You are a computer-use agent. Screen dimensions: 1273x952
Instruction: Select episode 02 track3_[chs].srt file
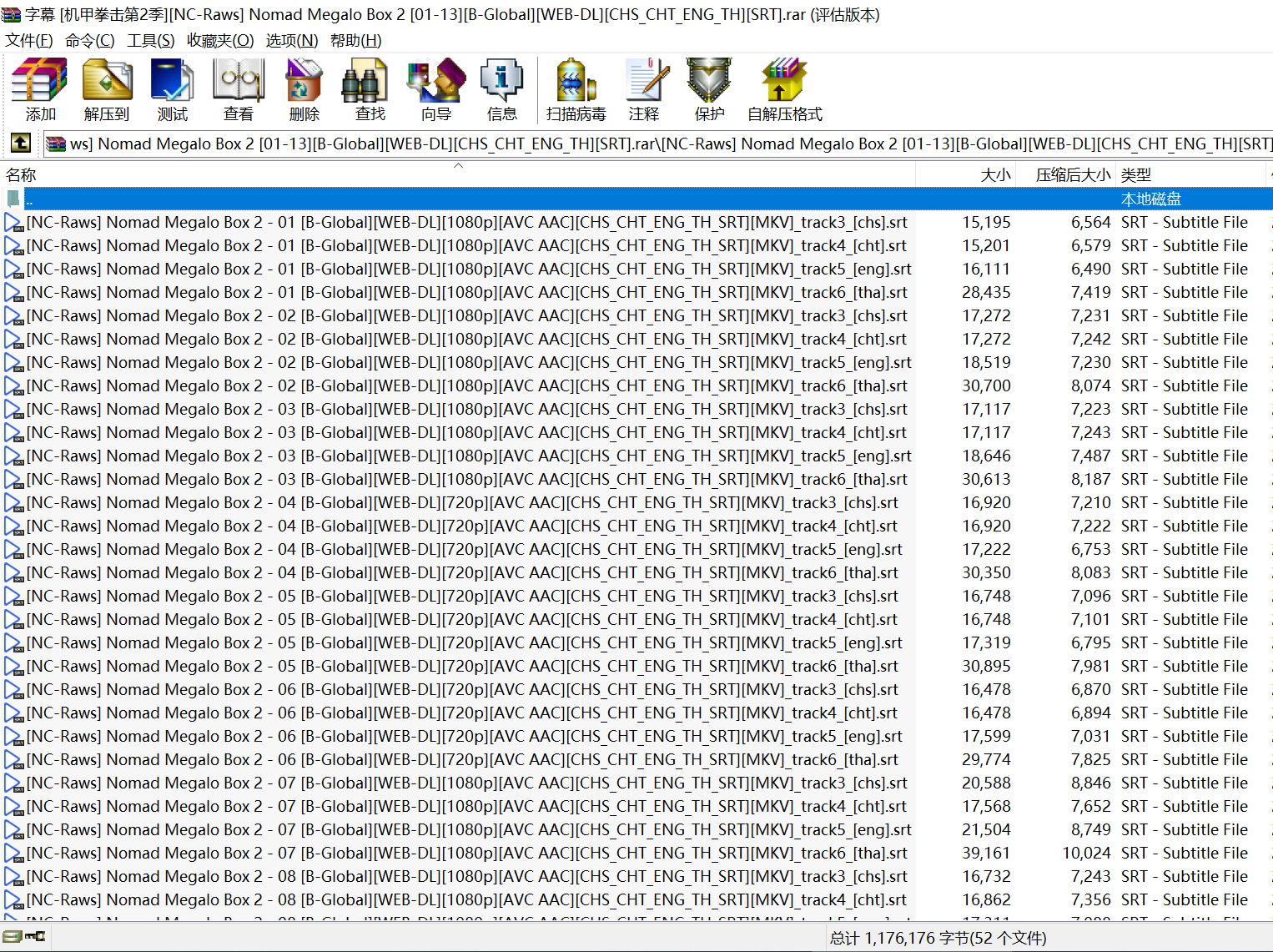(x=467, y=315)
